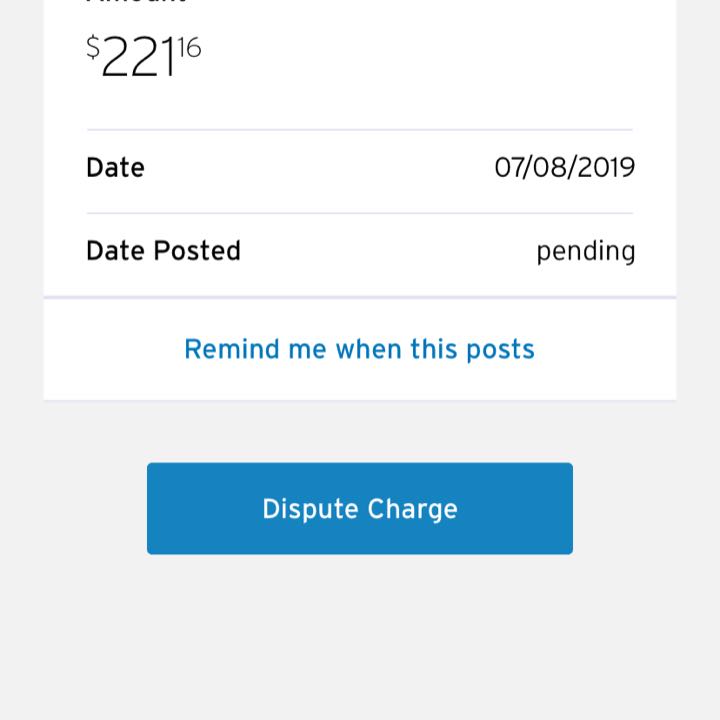Click the divider between Date and Date Posted
720x720 pixels.
tap(360, 213)
